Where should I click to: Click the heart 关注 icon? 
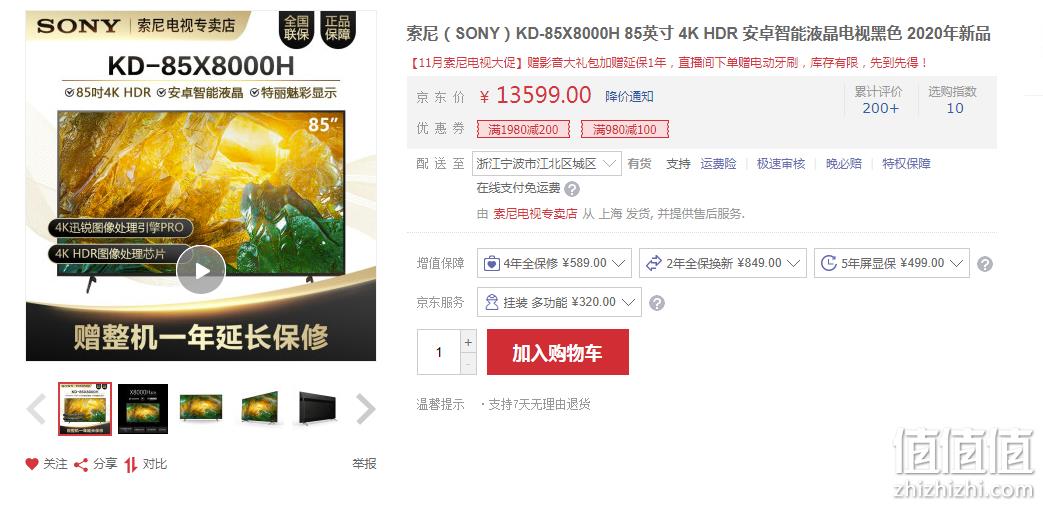point(32,464)
